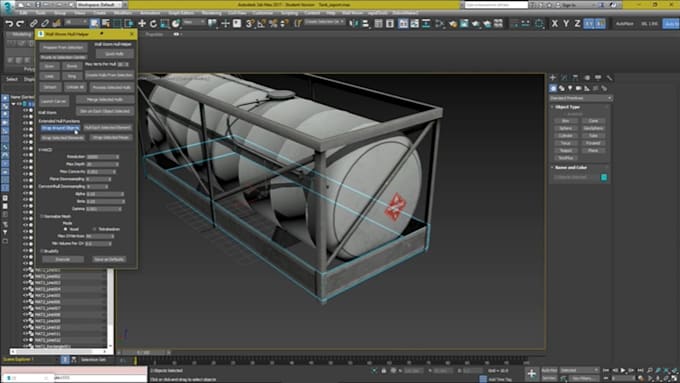
Task: Open the Group menu
Action: click(x=59, y=13)
